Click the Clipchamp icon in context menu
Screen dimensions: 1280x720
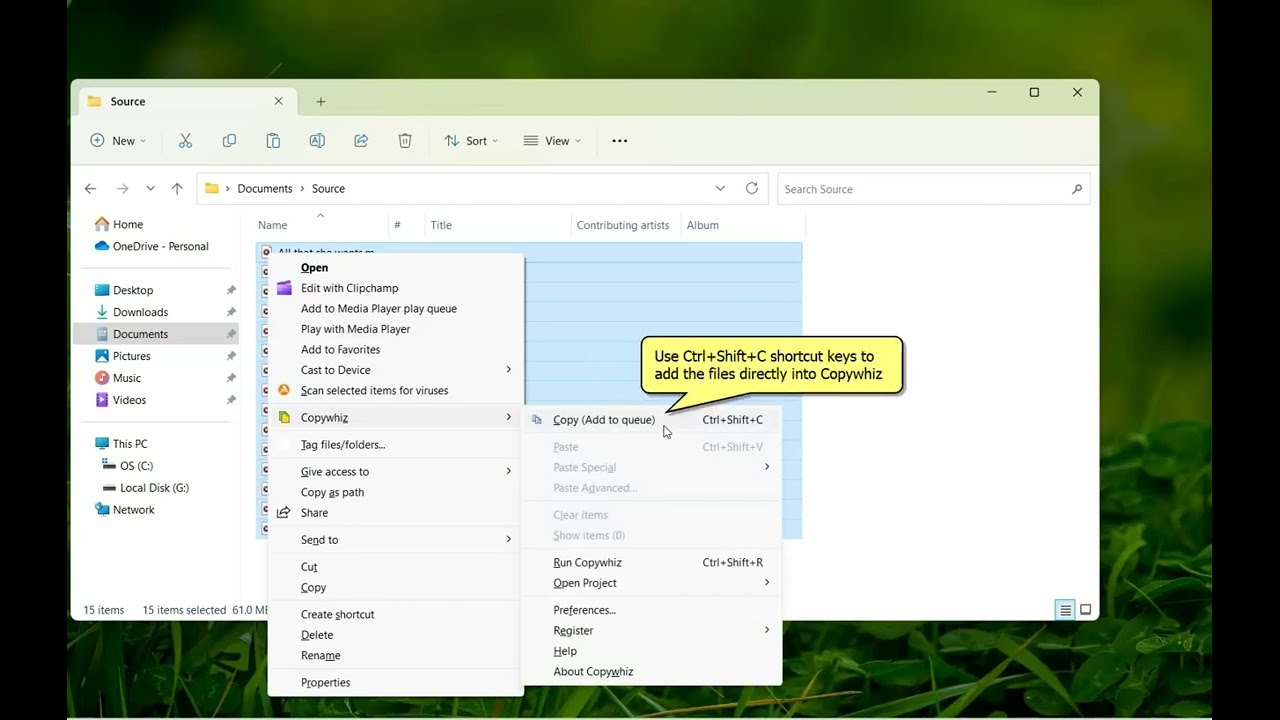[x=284, y=288]
